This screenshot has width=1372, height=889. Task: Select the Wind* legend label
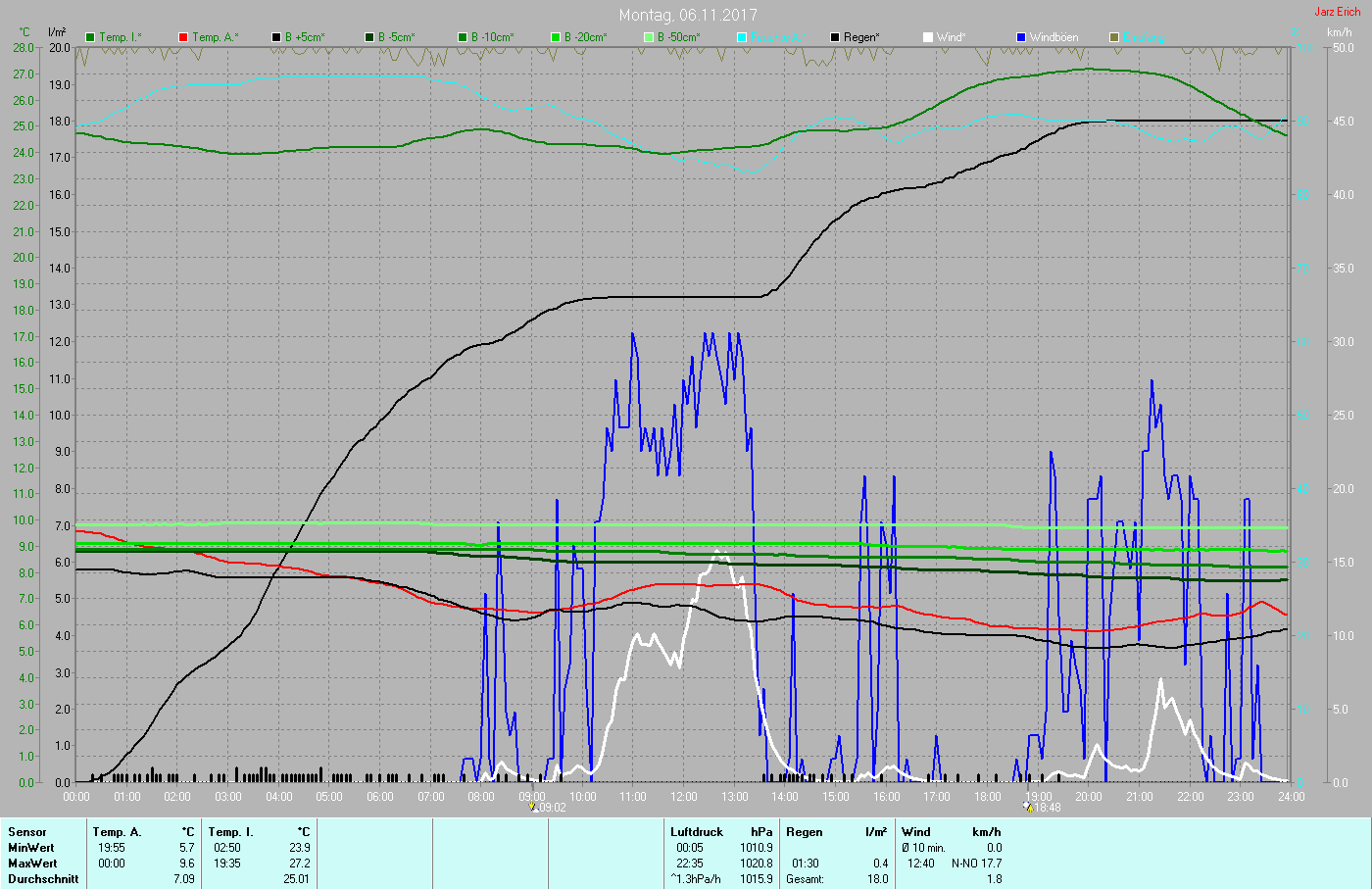tap(952, 37)
